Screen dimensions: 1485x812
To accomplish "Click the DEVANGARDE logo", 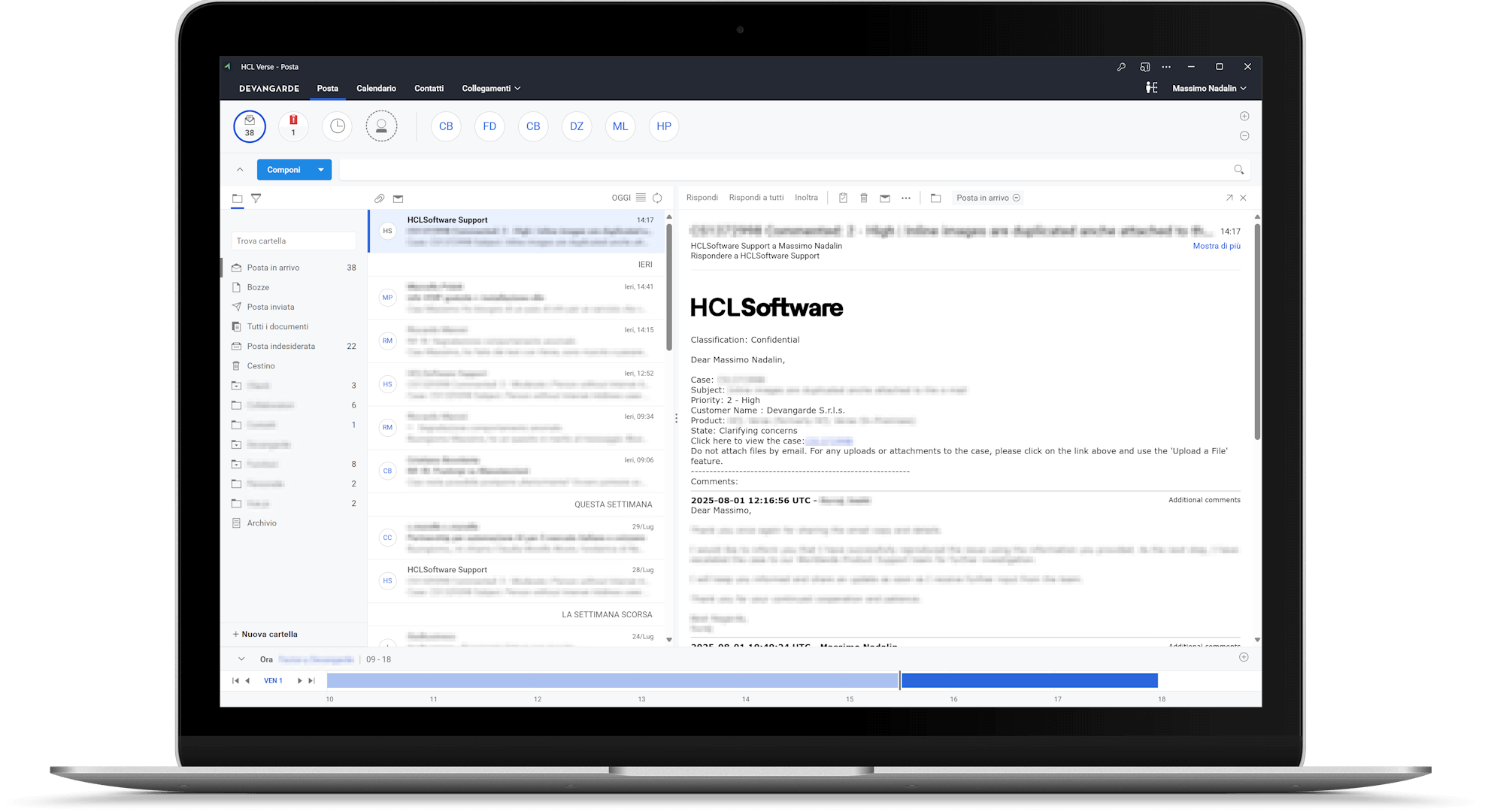I will [269, 89].
